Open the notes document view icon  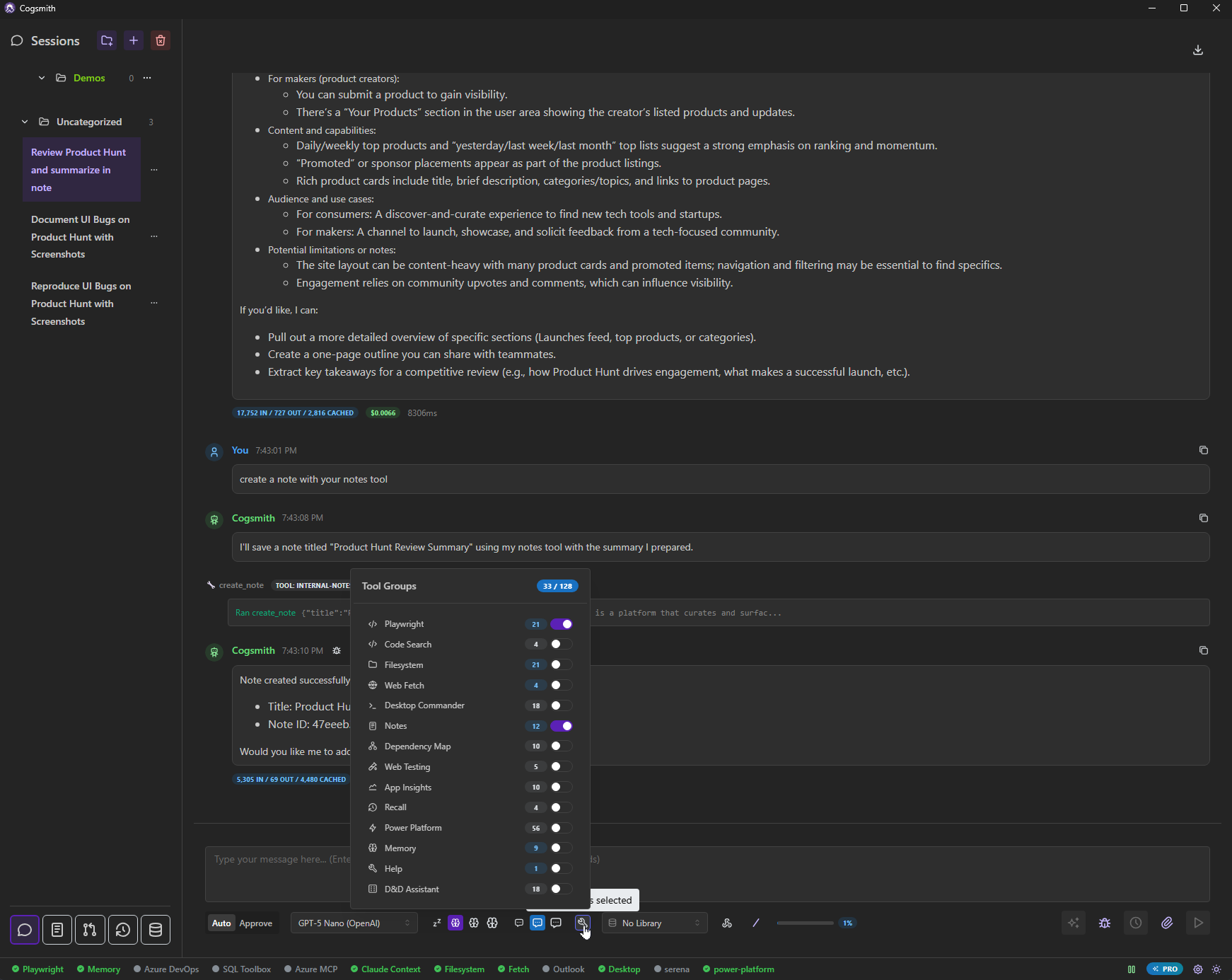point(57,930)
